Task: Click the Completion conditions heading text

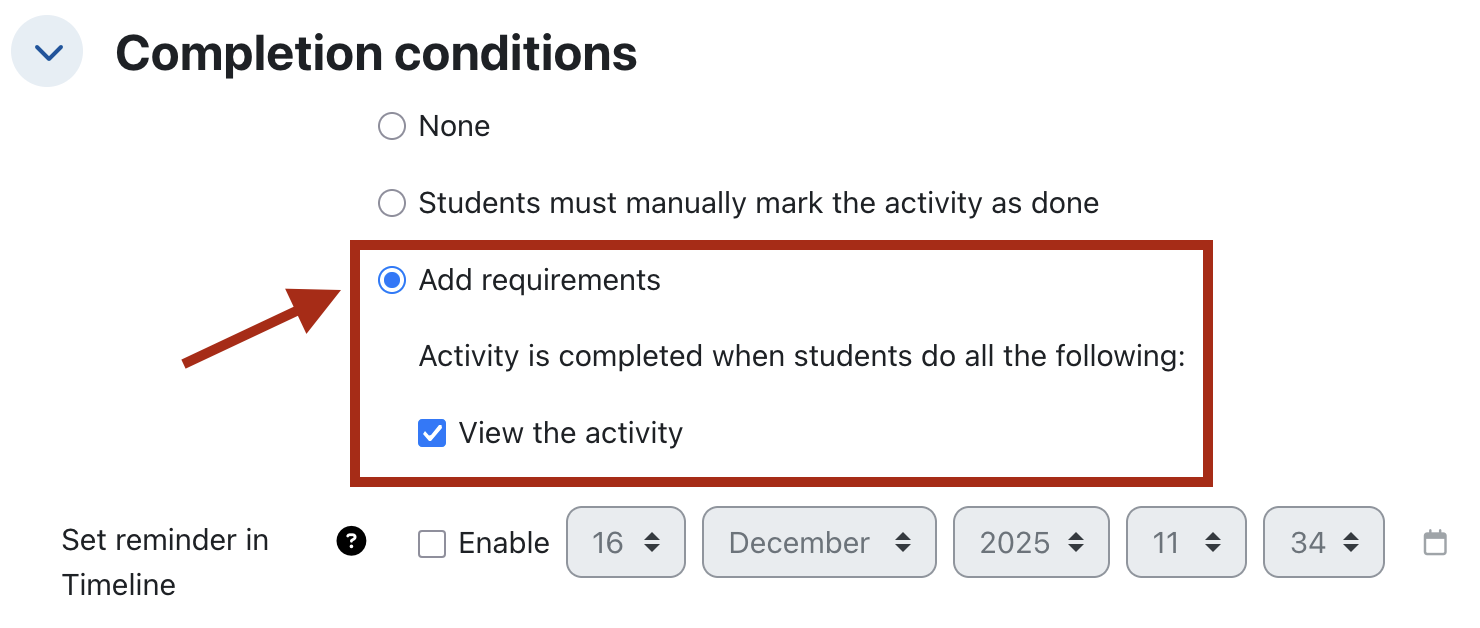Action: (x=376, y=53)
